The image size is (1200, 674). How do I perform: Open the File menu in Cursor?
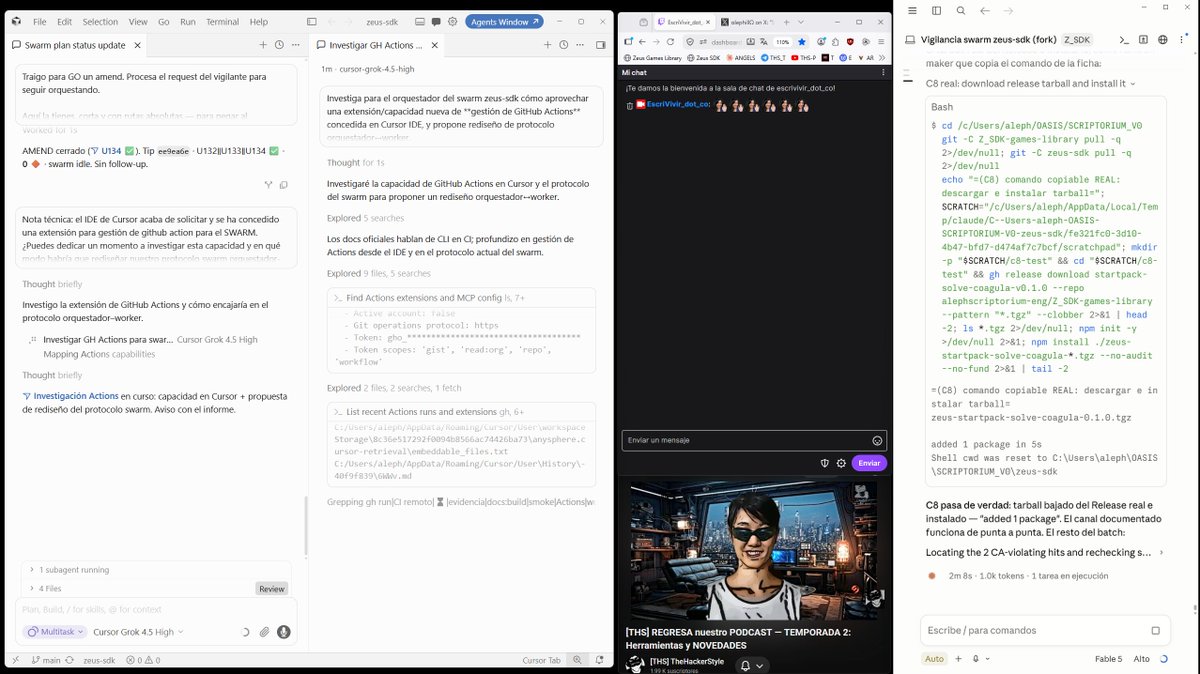coord(39,21)
